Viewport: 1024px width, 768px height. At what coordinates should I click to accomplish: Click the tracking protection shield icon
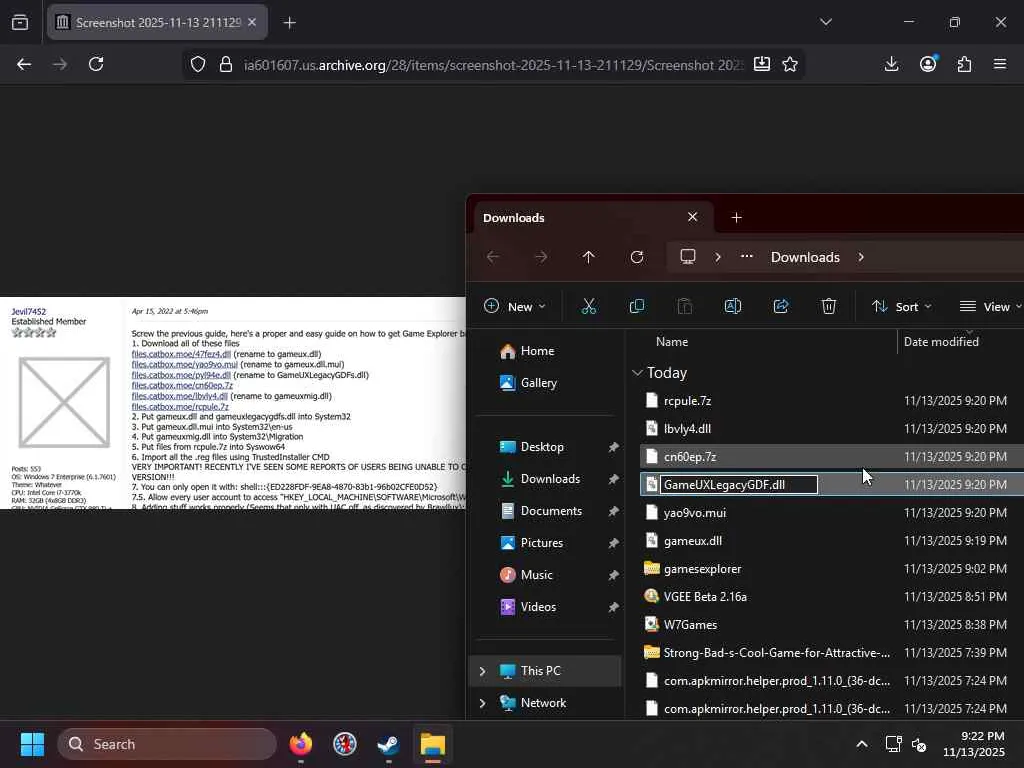[x=198, y=64]
